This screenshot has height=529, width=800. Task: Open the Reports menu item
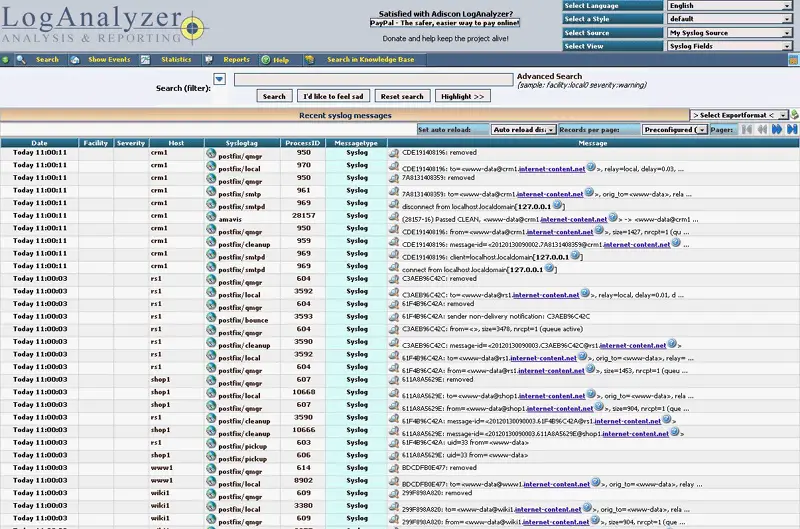click(x=236, y=60)
